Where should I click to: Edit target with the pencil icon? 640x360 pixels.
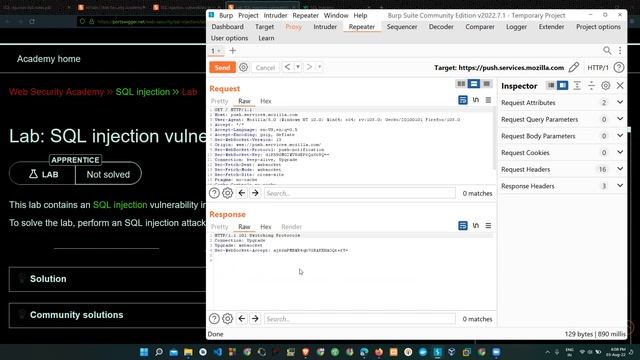574,67
